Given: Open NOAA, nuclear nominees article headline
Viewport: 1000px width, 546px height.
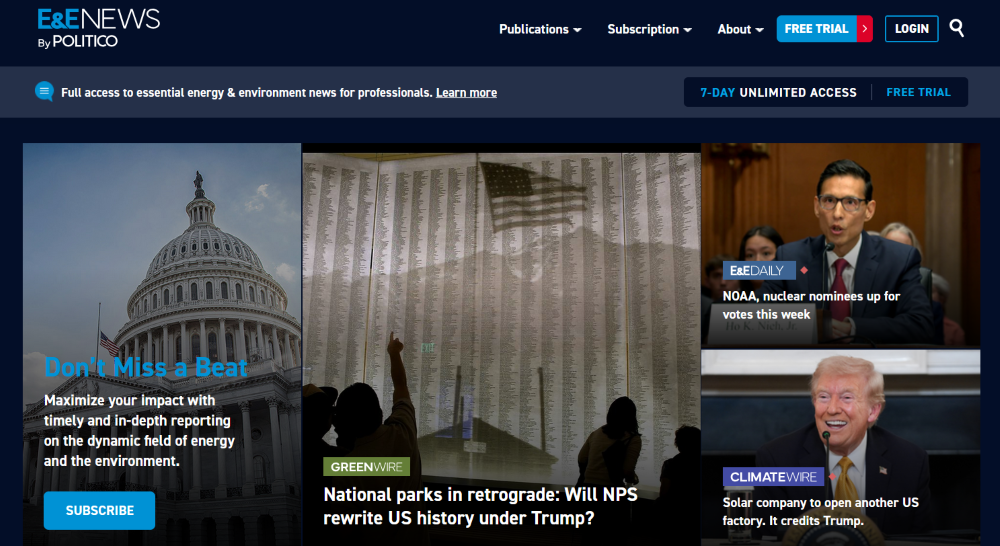Looking at the screenshot, I should click(x=811, y=305).
